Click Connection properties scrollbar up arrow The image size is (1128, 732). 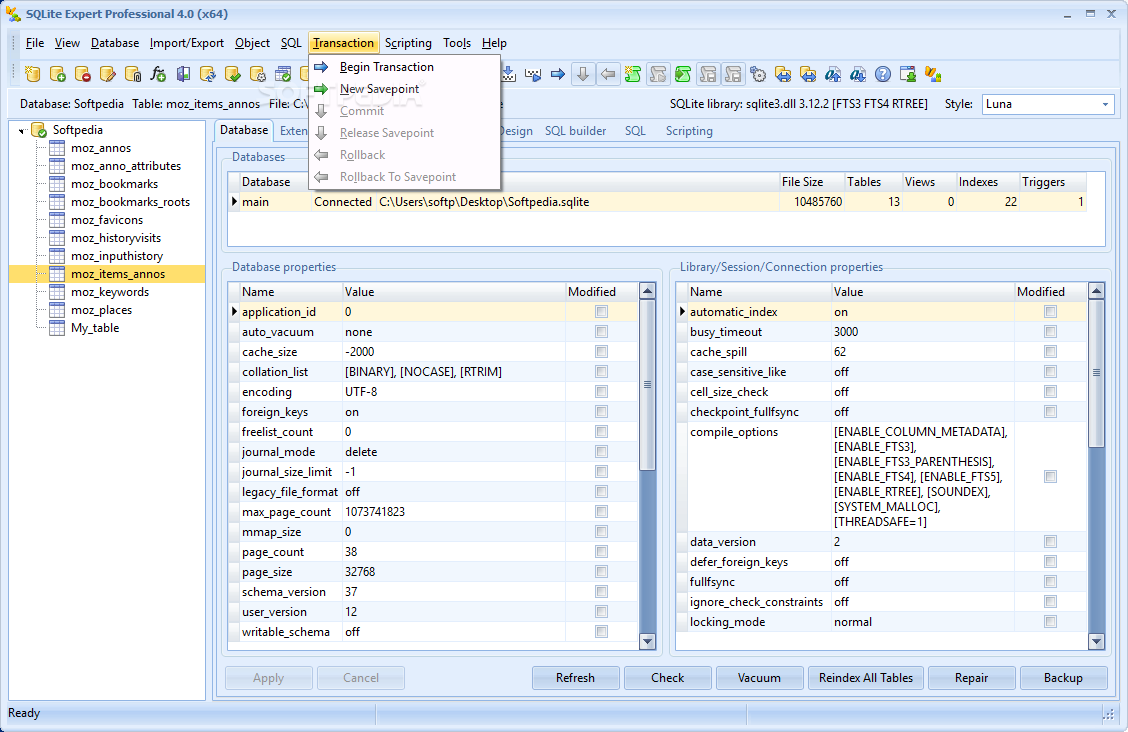1096,292
